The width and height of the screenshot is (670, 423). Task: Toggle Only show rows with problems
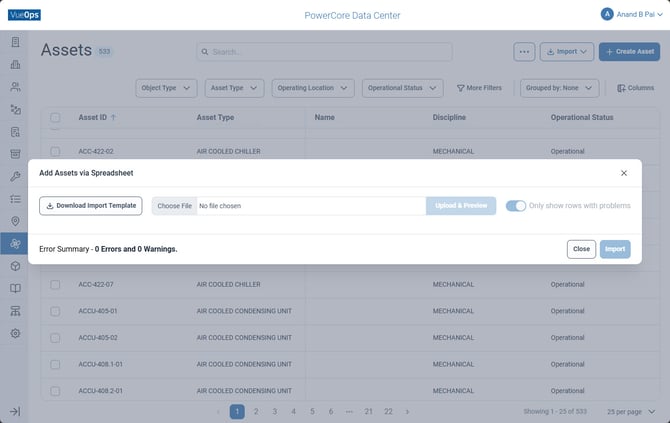click(x=516, y=206)
